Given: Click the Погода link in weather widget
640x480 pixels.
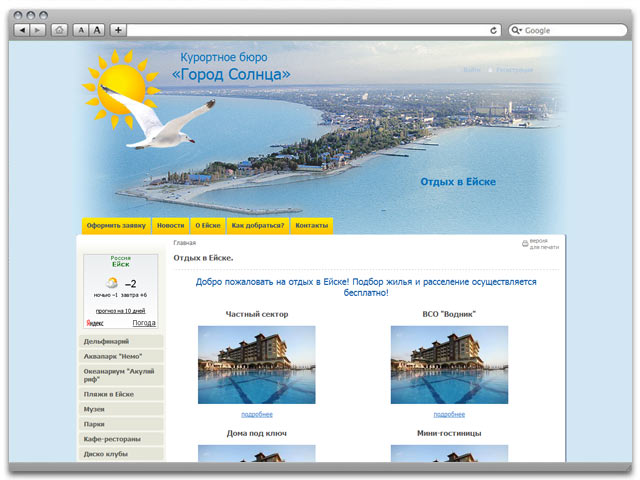Looking at the screenshot, I should coord(144,323).
